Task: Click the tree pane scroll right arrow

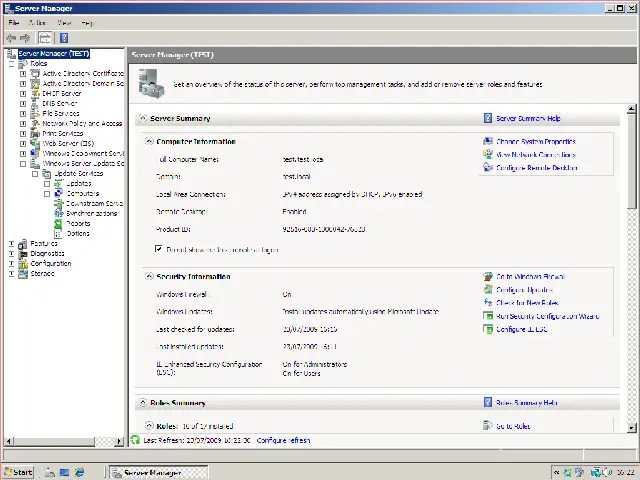Action: 119,441
